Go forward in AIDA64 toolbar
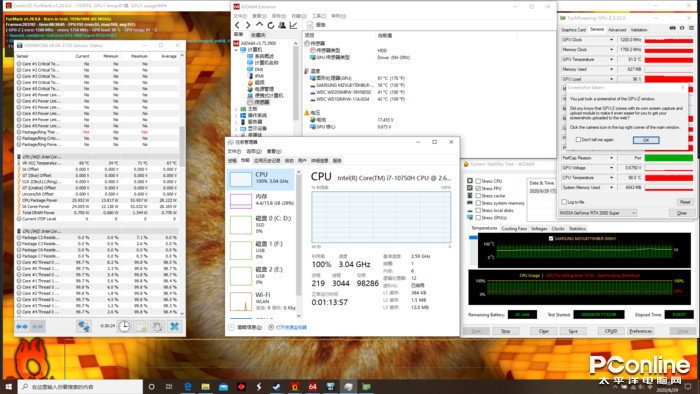 coord(248,25)
